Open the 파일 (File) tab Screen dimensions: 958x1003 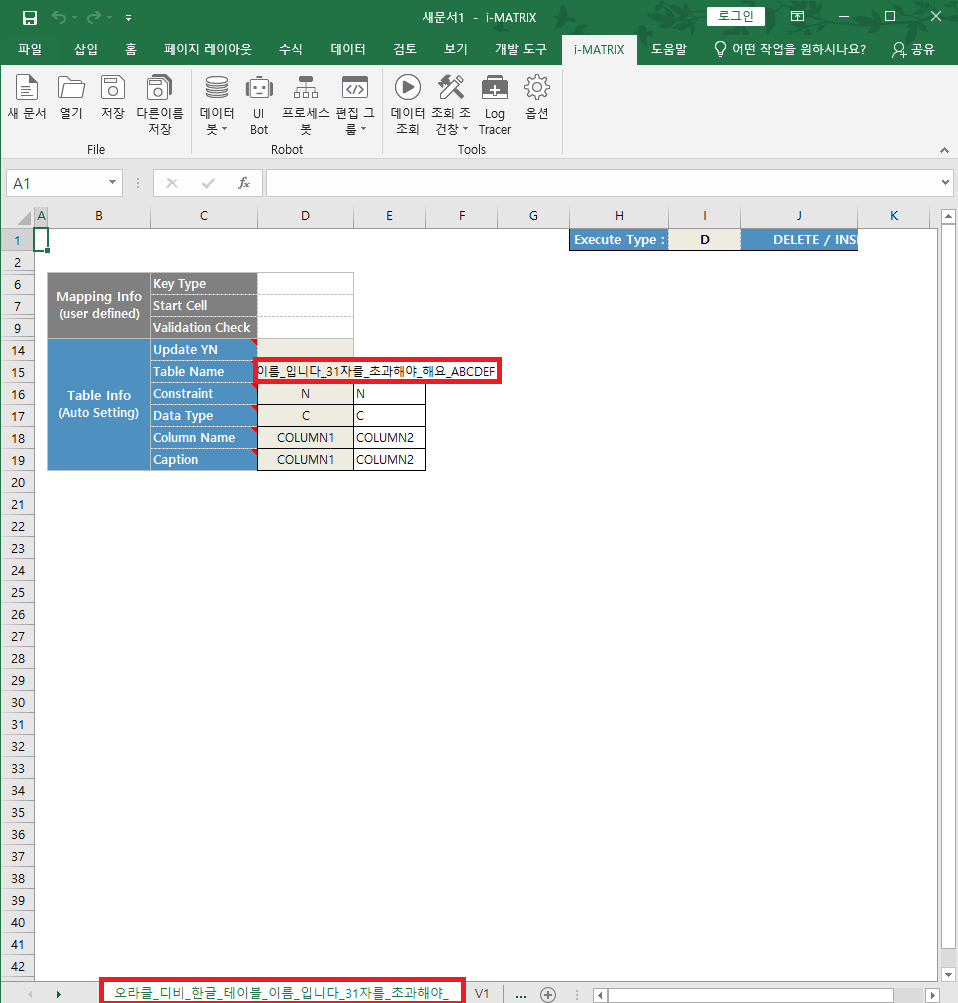point(30,49)
